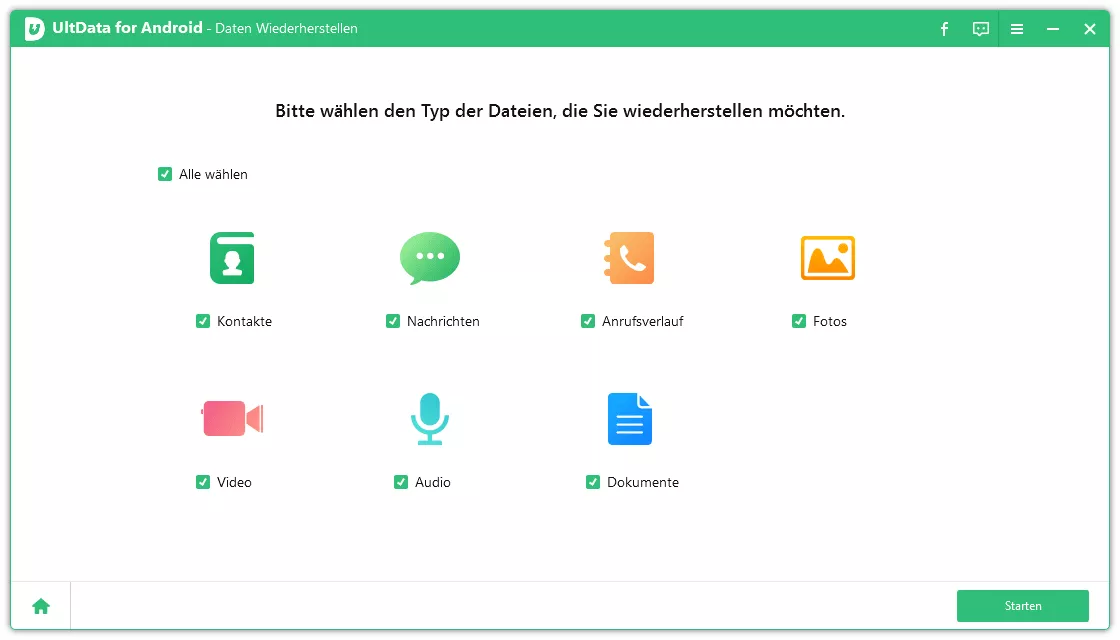This screenshot has height=640, width=1120.
Task: Click the Nachrichten speech bubble icon
Action: [x=430, y=257]
